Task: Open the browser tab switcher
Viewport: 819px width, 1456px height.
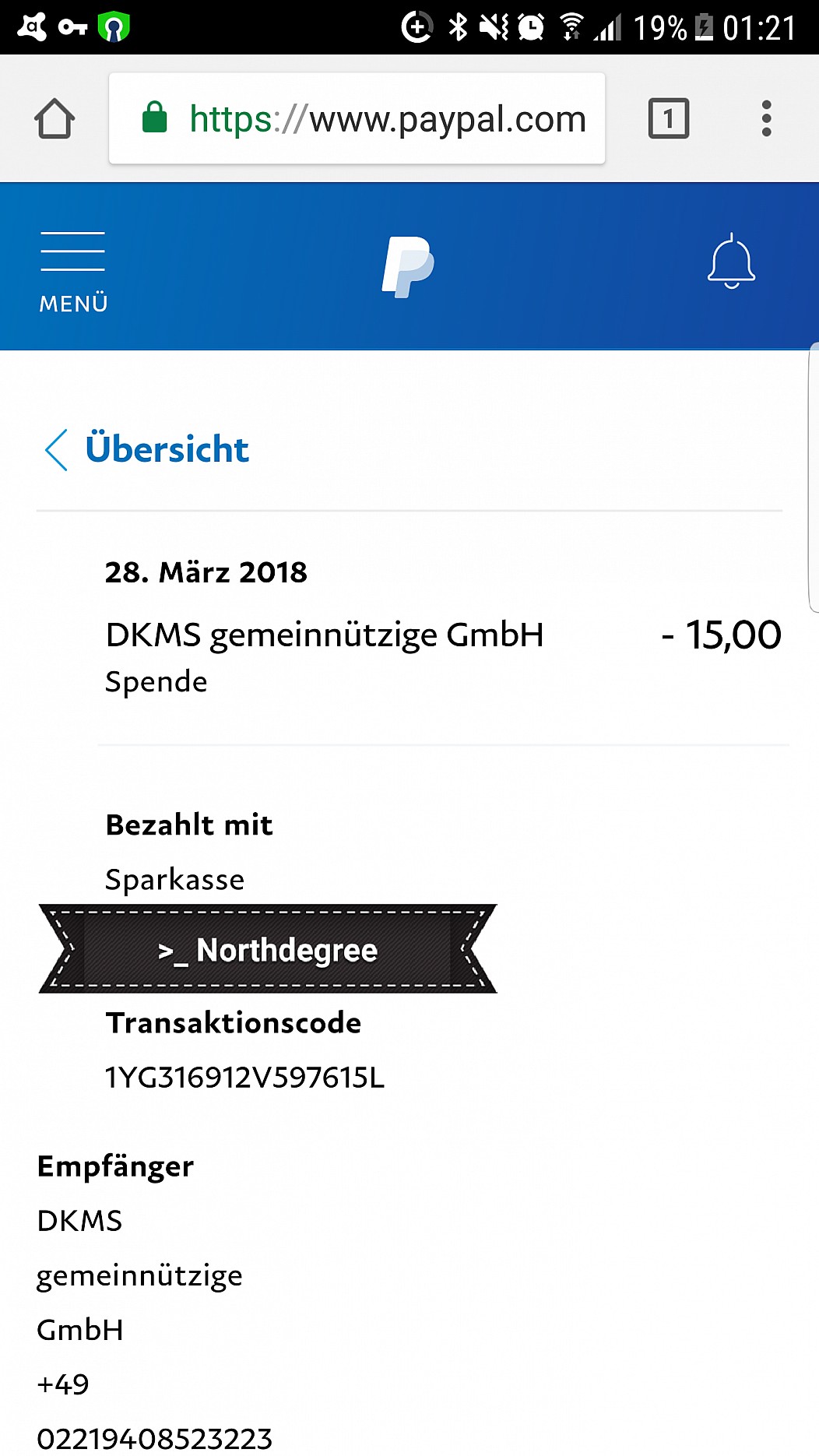Action: click(669, 118)
